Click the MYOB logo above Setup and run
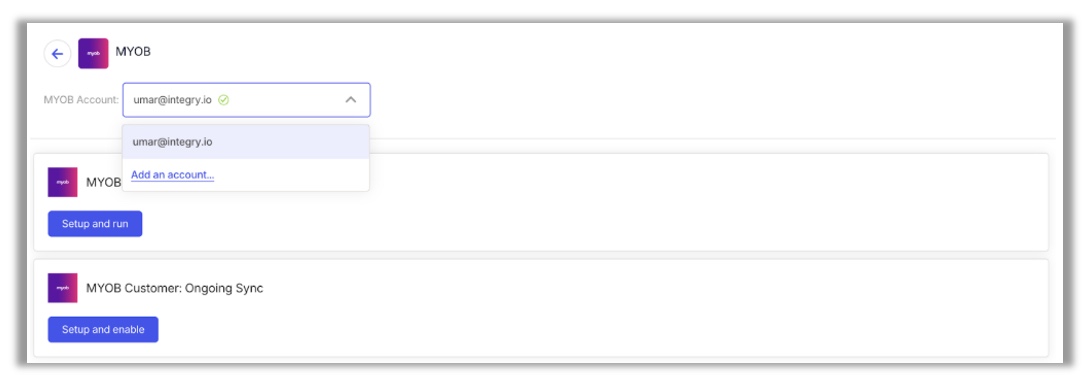1086x384 pixels. pyautogui.click(x=62, y=182)
